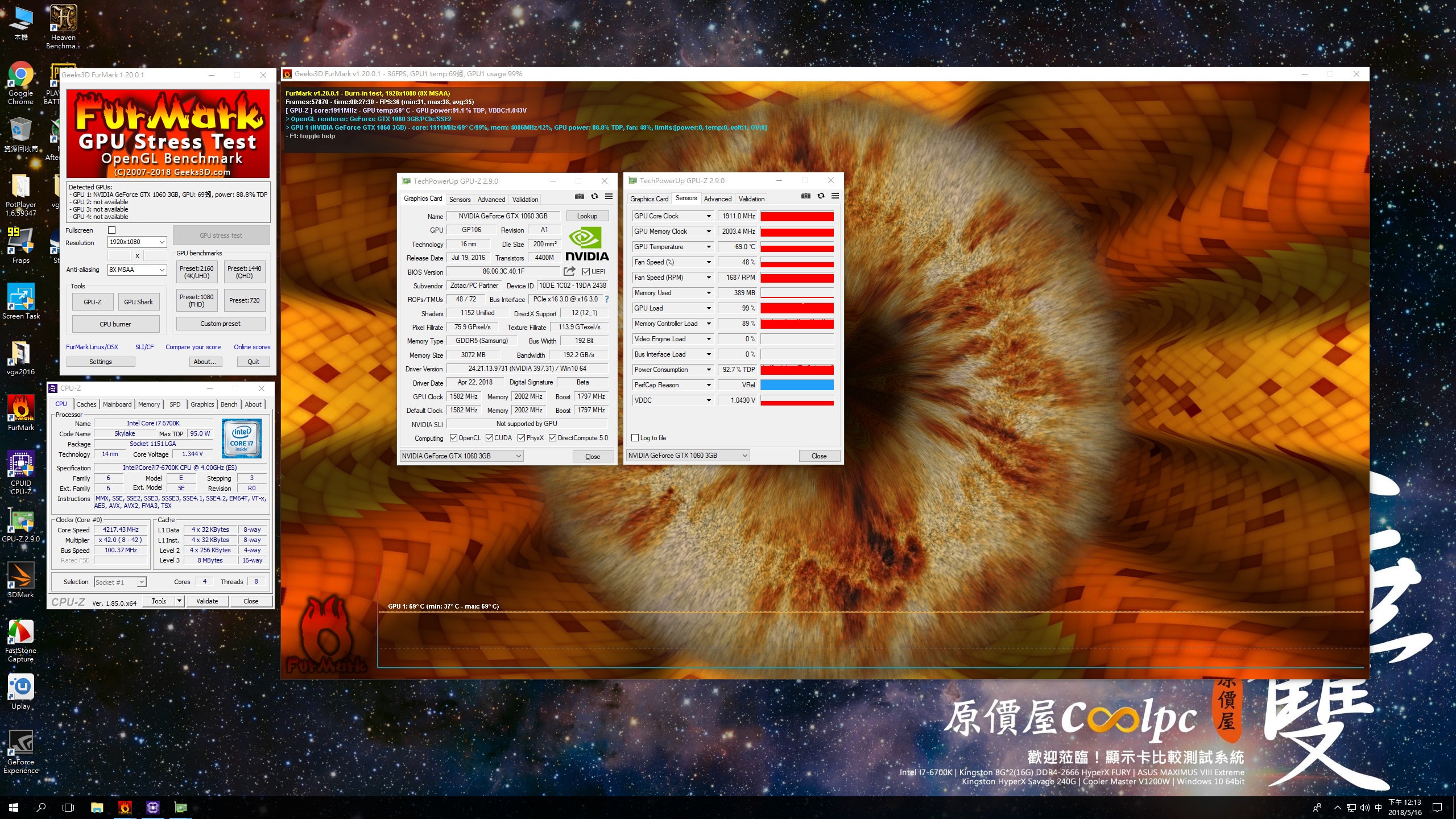Expand GPU Temperature sensor dropdown

pos(709,247)
